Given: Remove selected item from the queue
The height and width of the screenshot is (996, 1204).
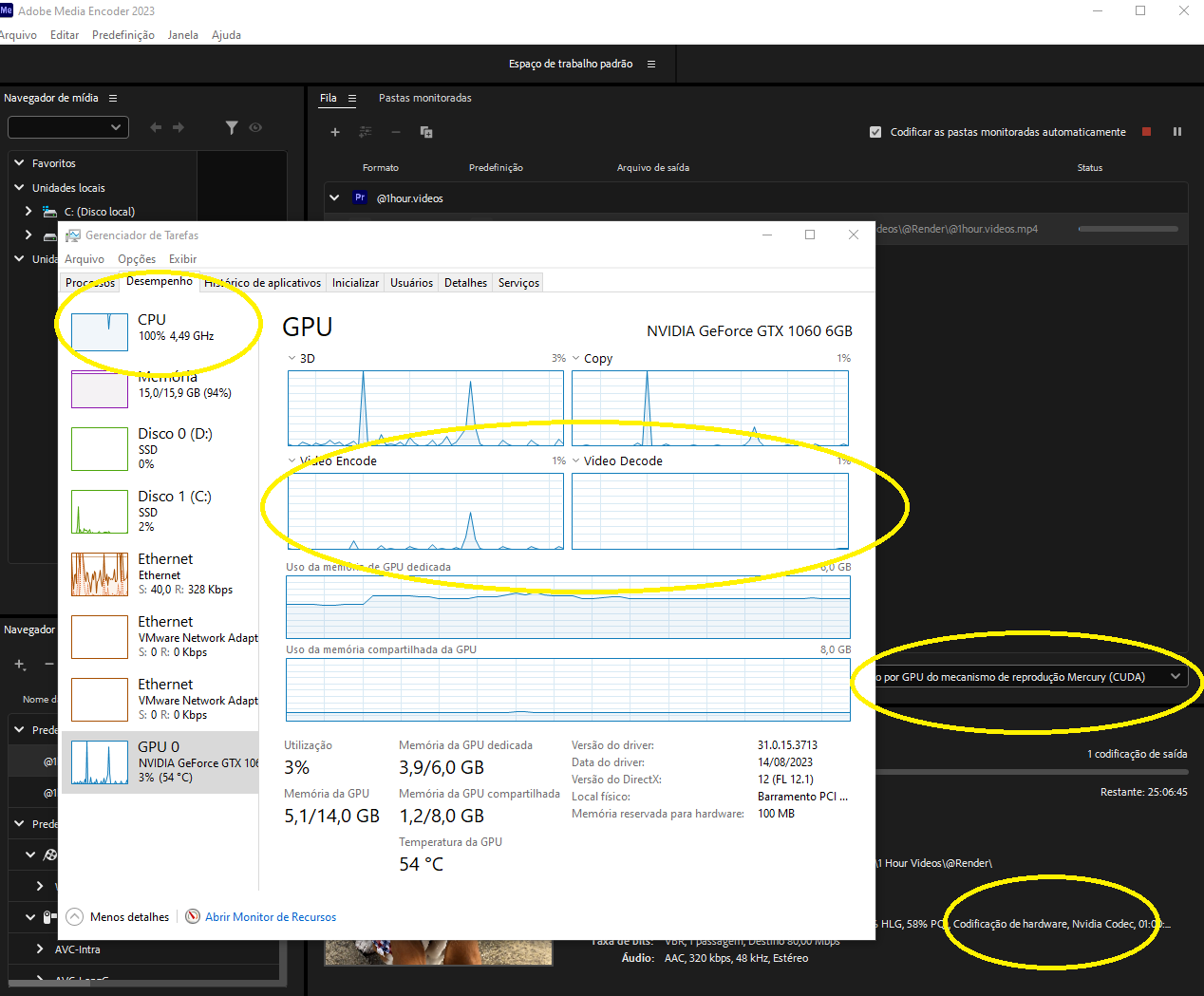Looking at the screenshot, I should click(x=395, y=132).
